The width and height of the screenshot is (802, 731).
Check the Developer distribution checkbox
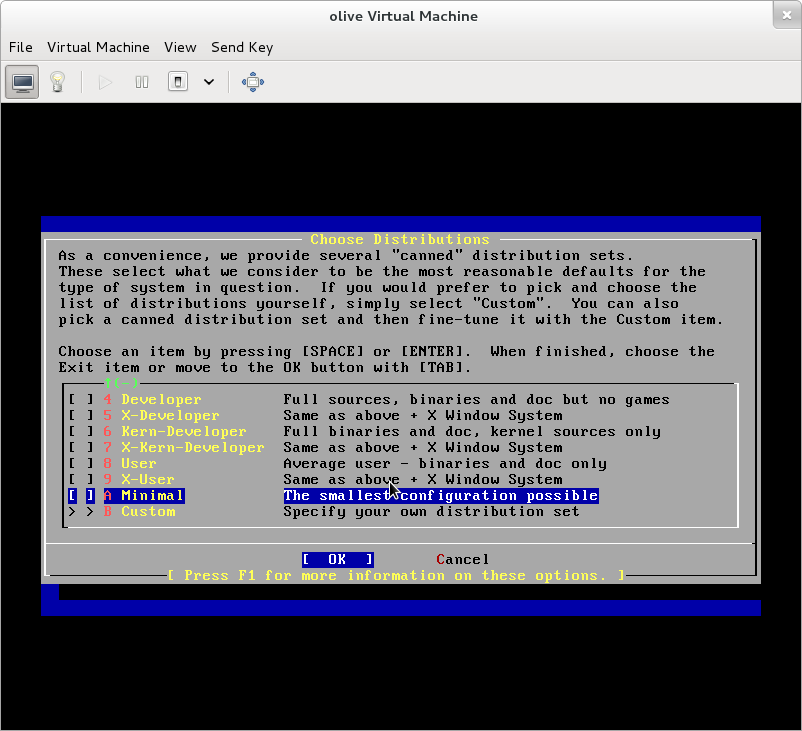tap(80, 400)
